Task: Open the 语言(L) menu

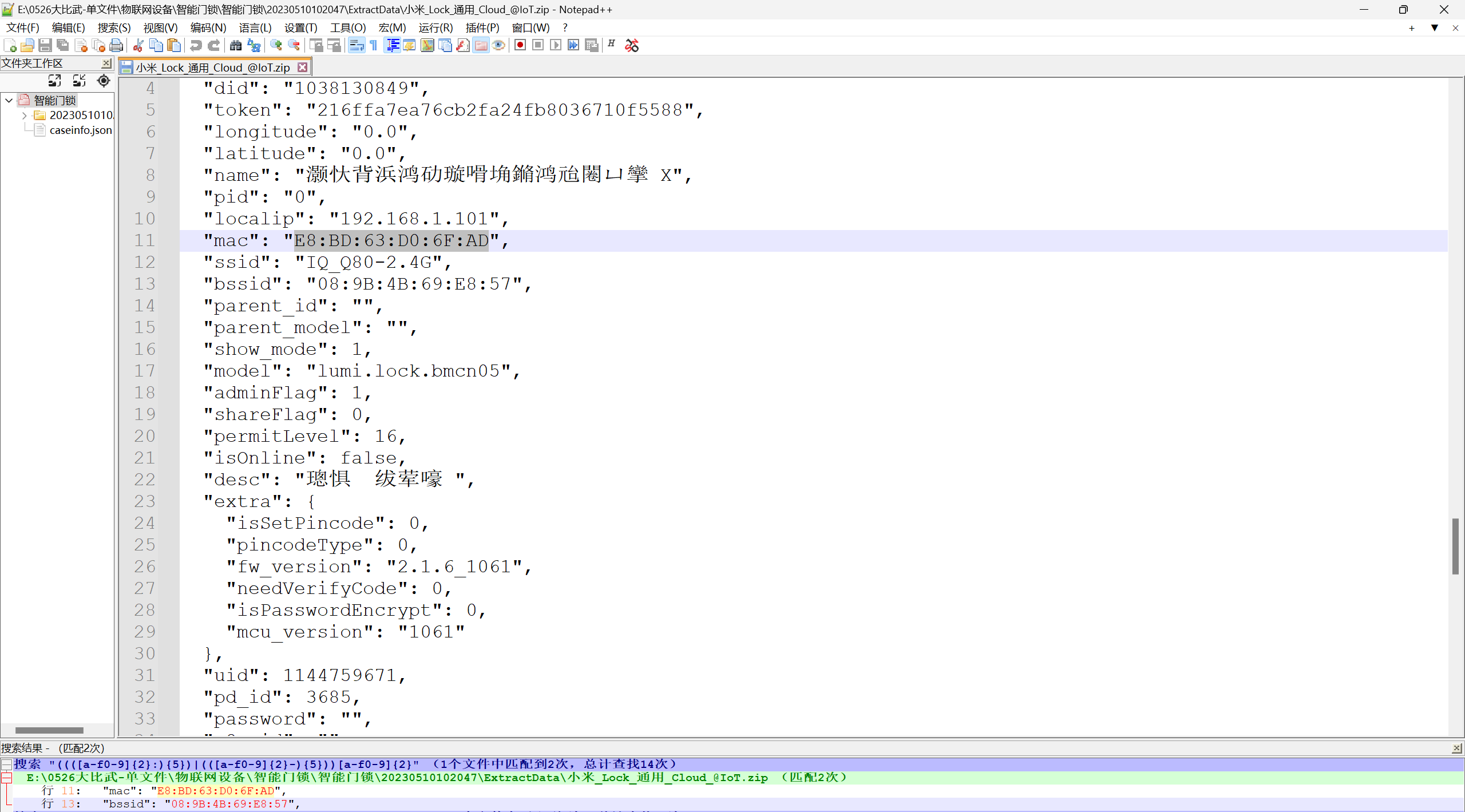Action: click(x=255, y=27)
